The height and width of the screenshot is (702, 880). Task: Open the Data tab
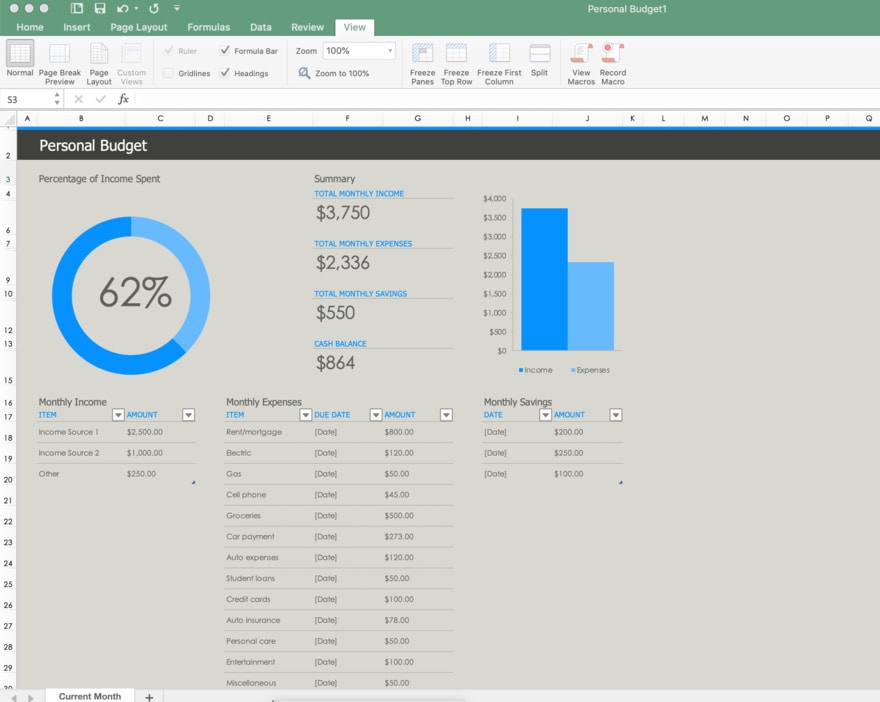(260, 27)
